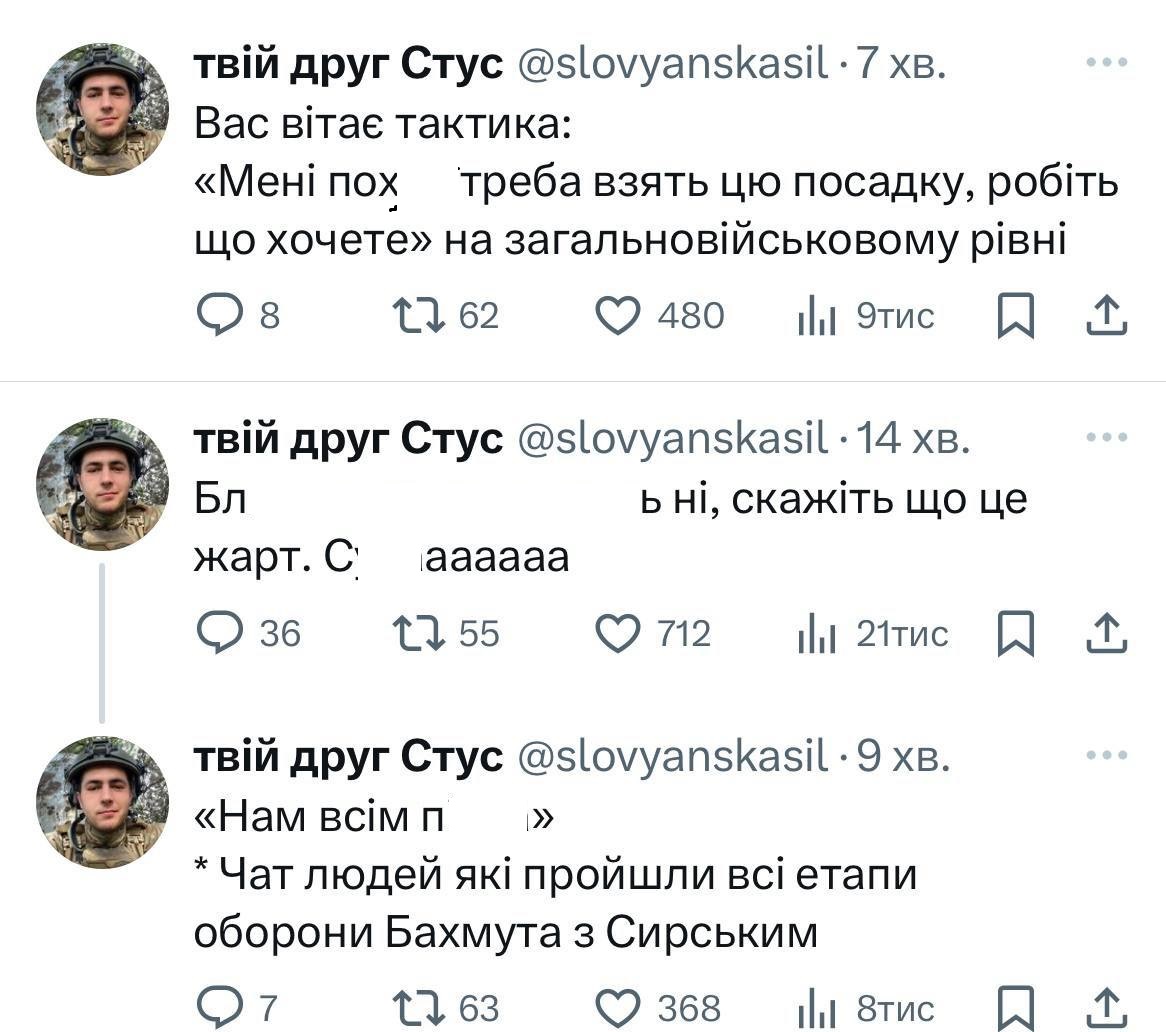Like the tweet with 368 likes

tap(618, 1007)
